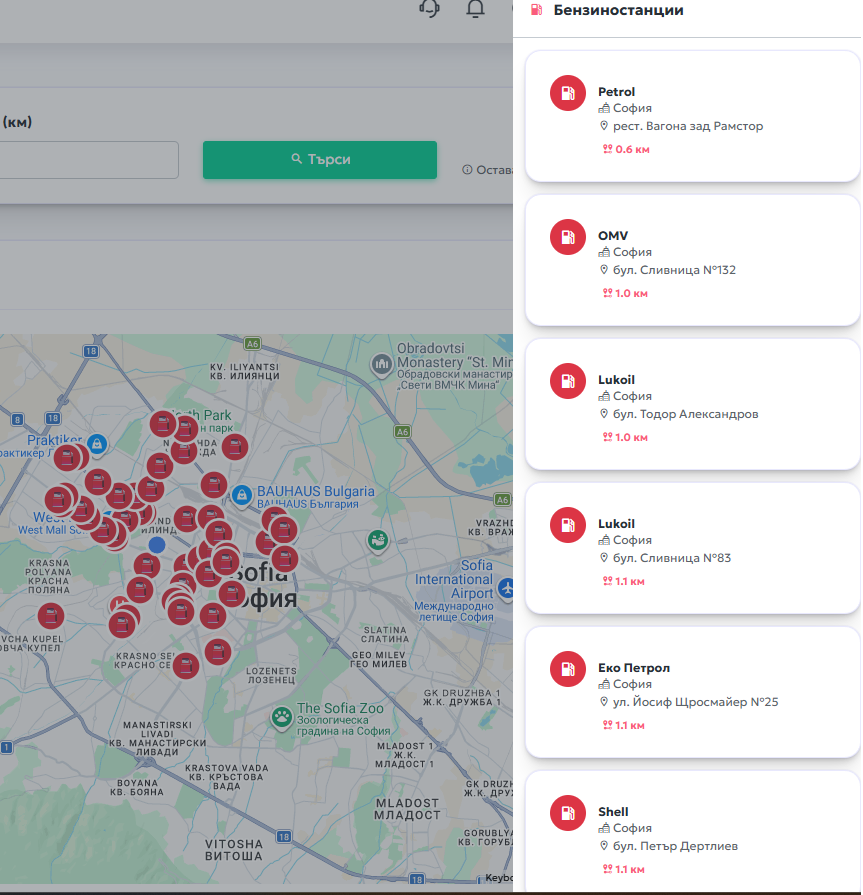The width and height of the screenshot is (863, 895).
Task: Click address 'рест. Вагона зад Рамстор'
Action: point(688,126)
